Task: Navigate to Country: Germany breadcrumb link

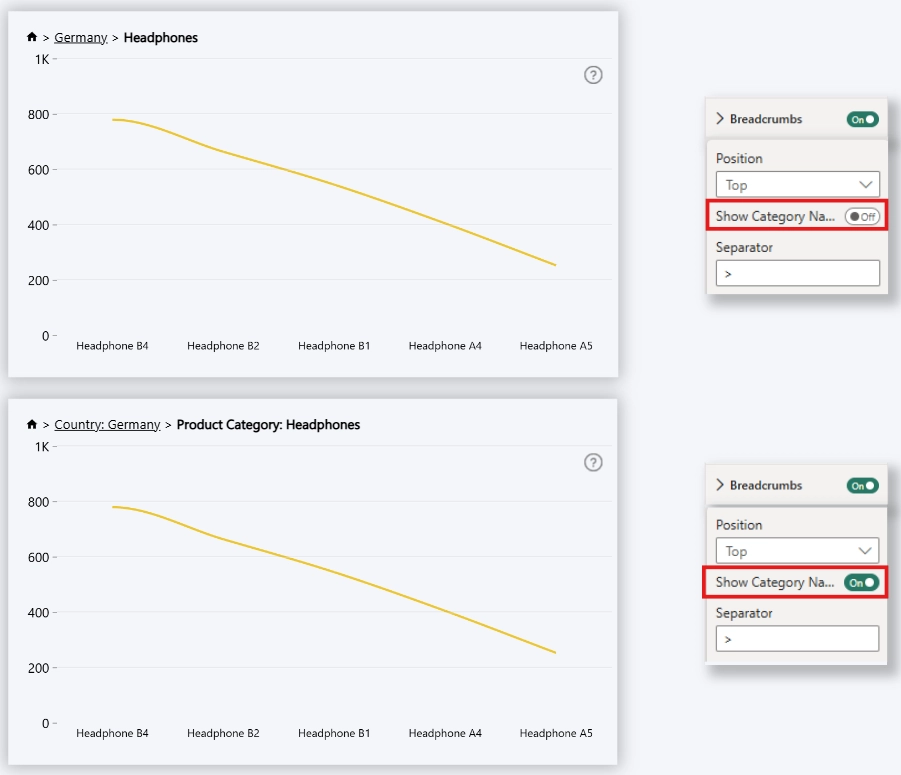Action: 107,425
